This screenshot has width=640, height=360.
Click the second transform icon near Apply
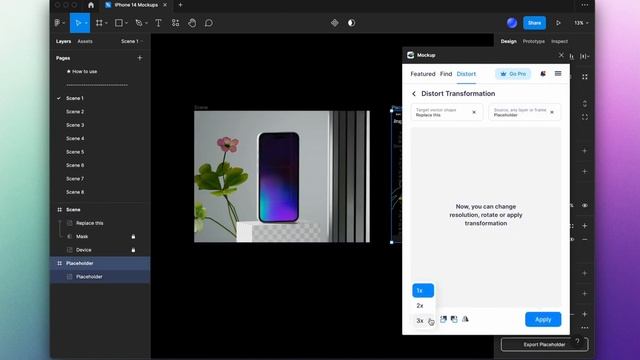[x=454, y=319]
